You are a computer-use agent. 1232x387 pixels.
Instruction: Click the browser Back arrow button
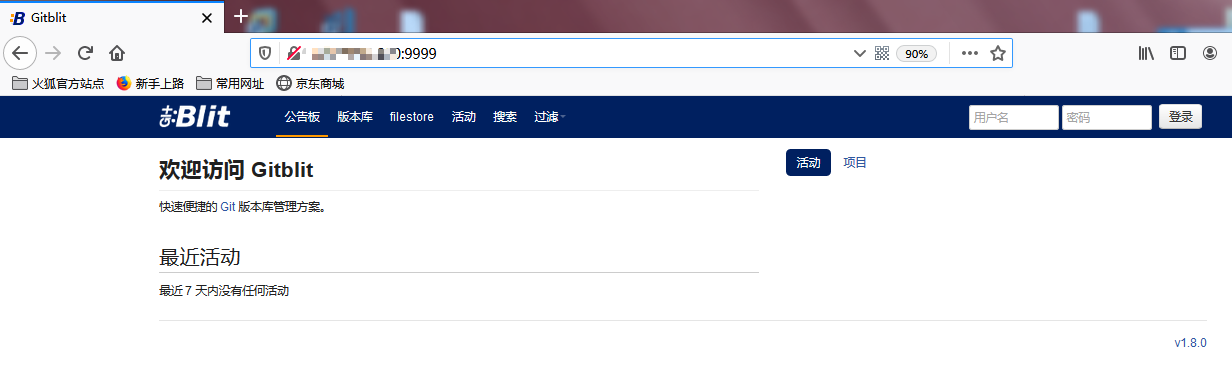pos(21,53)
